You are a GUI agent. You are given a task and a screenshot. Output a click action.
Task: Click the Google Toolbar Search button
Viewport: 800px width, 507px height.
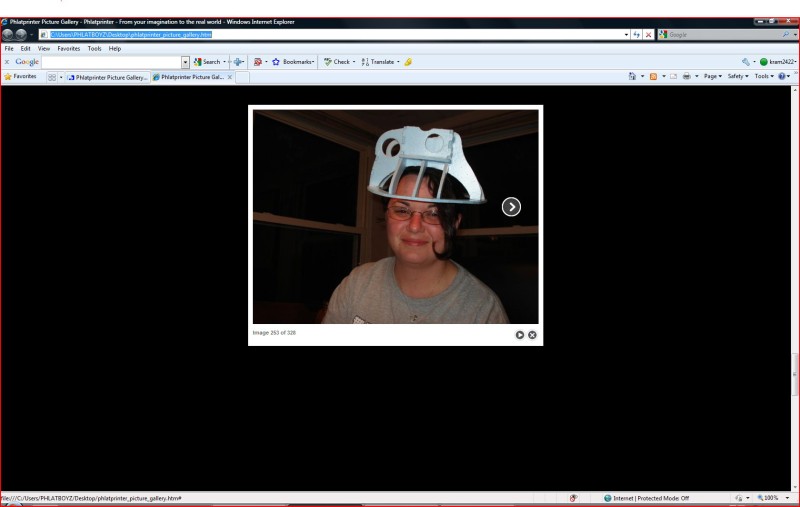point(207,62)
